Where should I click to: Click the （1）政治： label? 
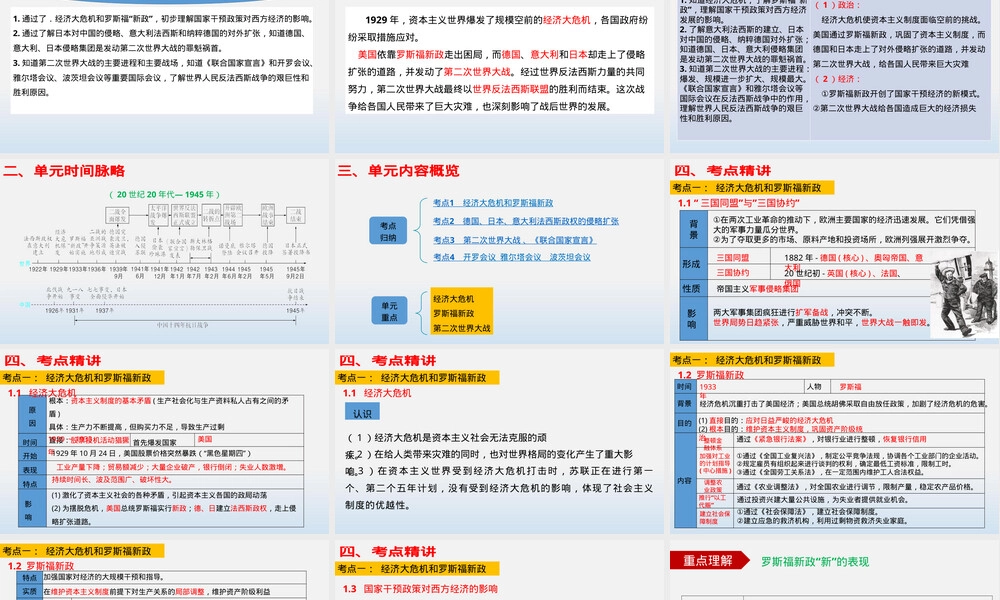(837, 5)
